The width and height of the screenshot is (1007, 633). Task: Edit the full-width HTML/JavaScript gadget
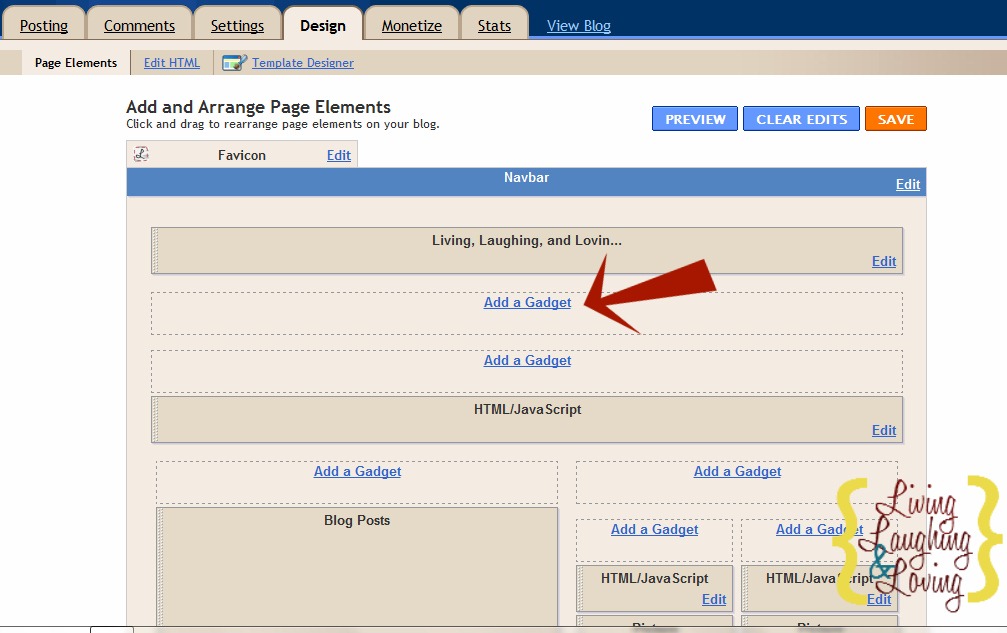click(884, 430)
